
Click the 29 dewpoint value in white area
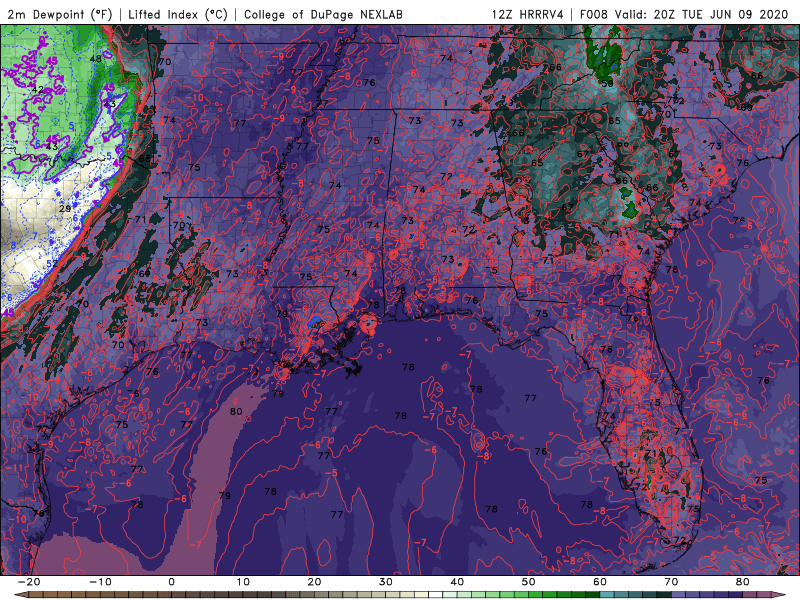coord(65,209)
